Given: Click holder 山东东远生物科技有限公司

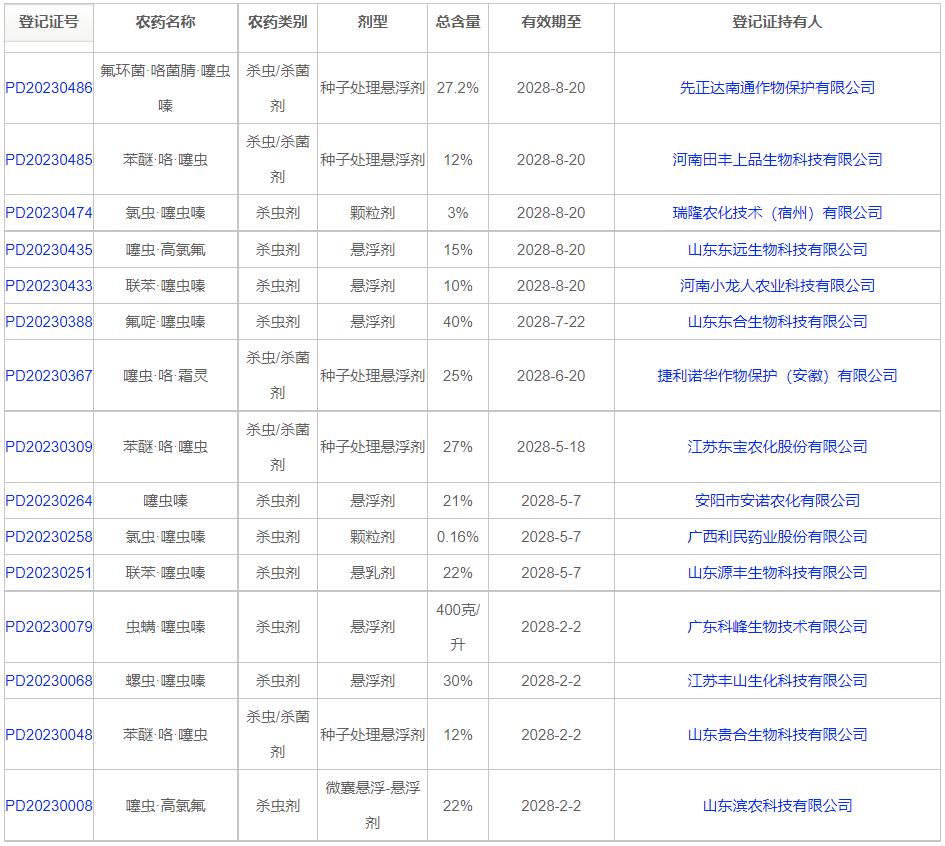Looking at the screenshot, I should click(777, 249).
